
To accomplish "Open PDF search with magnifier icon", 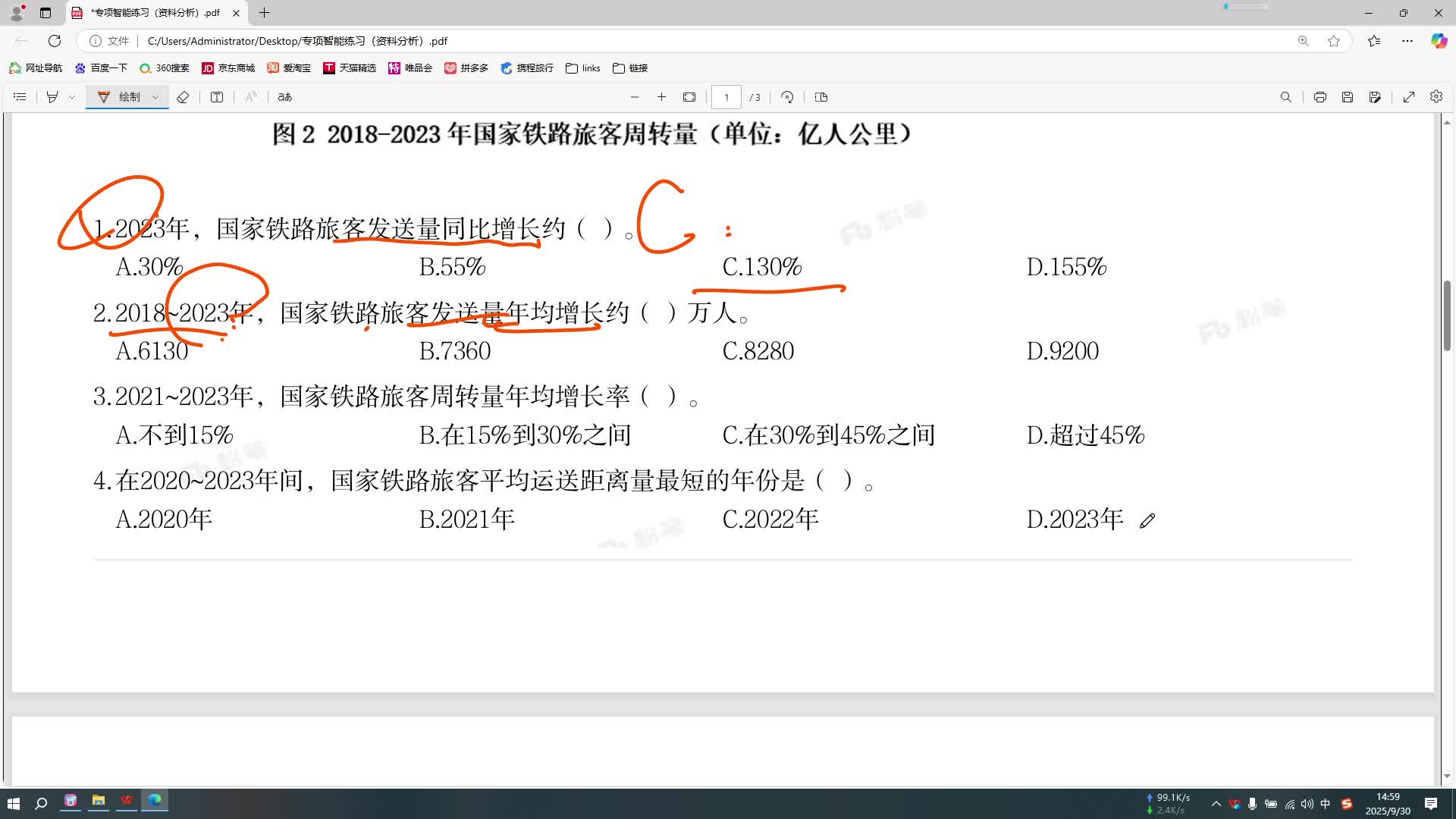I will (1285, 97).
